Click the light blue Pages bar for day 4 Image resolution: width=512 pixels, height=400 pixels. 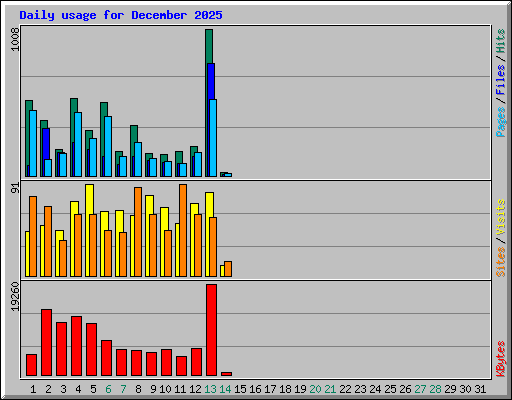(78, 144)
